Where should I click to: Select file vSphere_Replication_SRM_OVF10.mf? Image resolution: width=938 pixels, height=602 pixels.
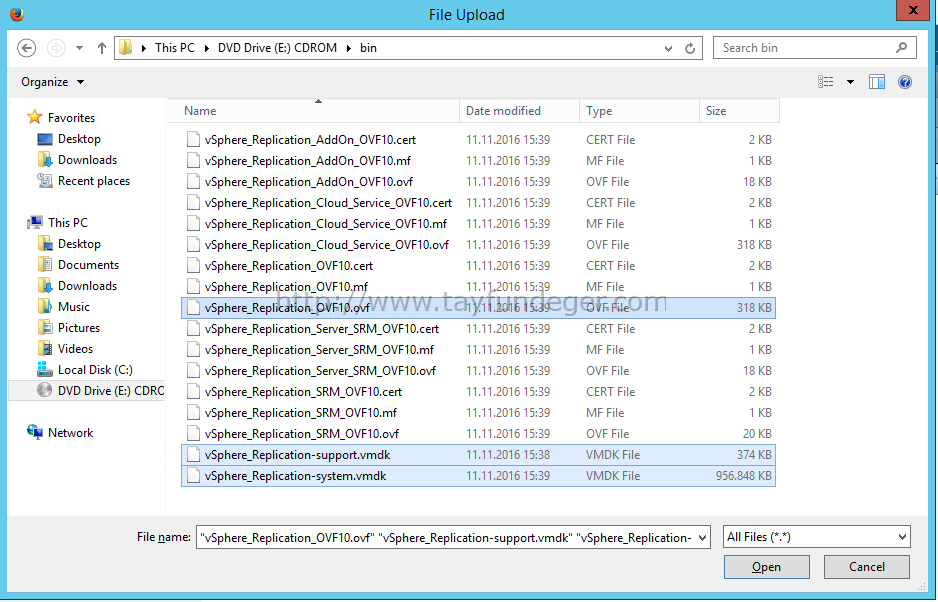pyautogui.click(x=479, y=412)
